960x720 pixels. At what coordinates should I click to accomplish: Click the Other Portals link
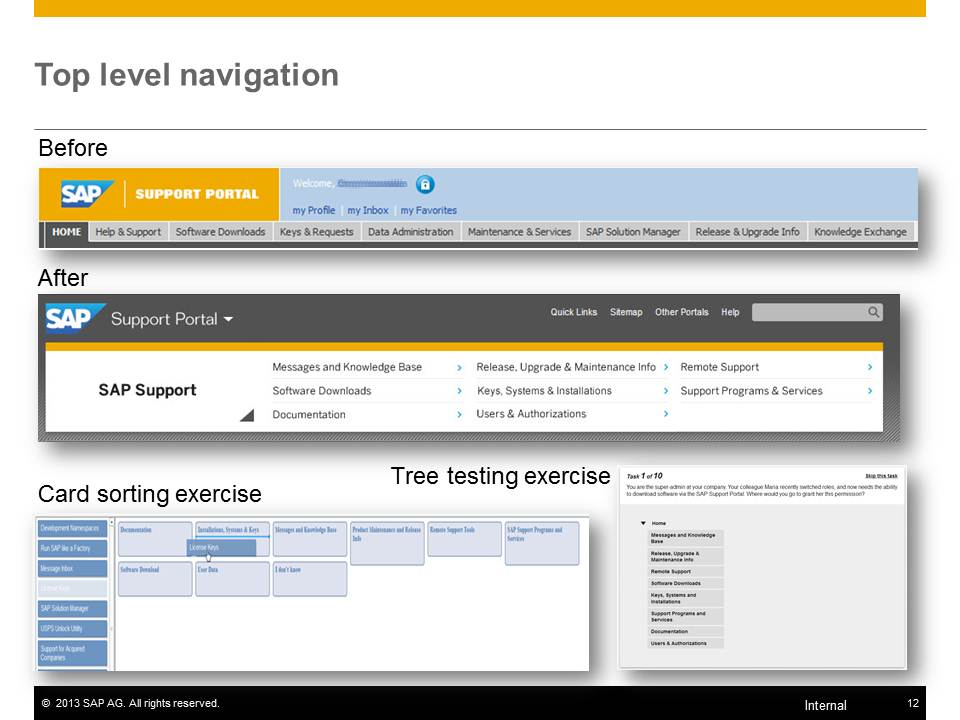click(681, 312)
